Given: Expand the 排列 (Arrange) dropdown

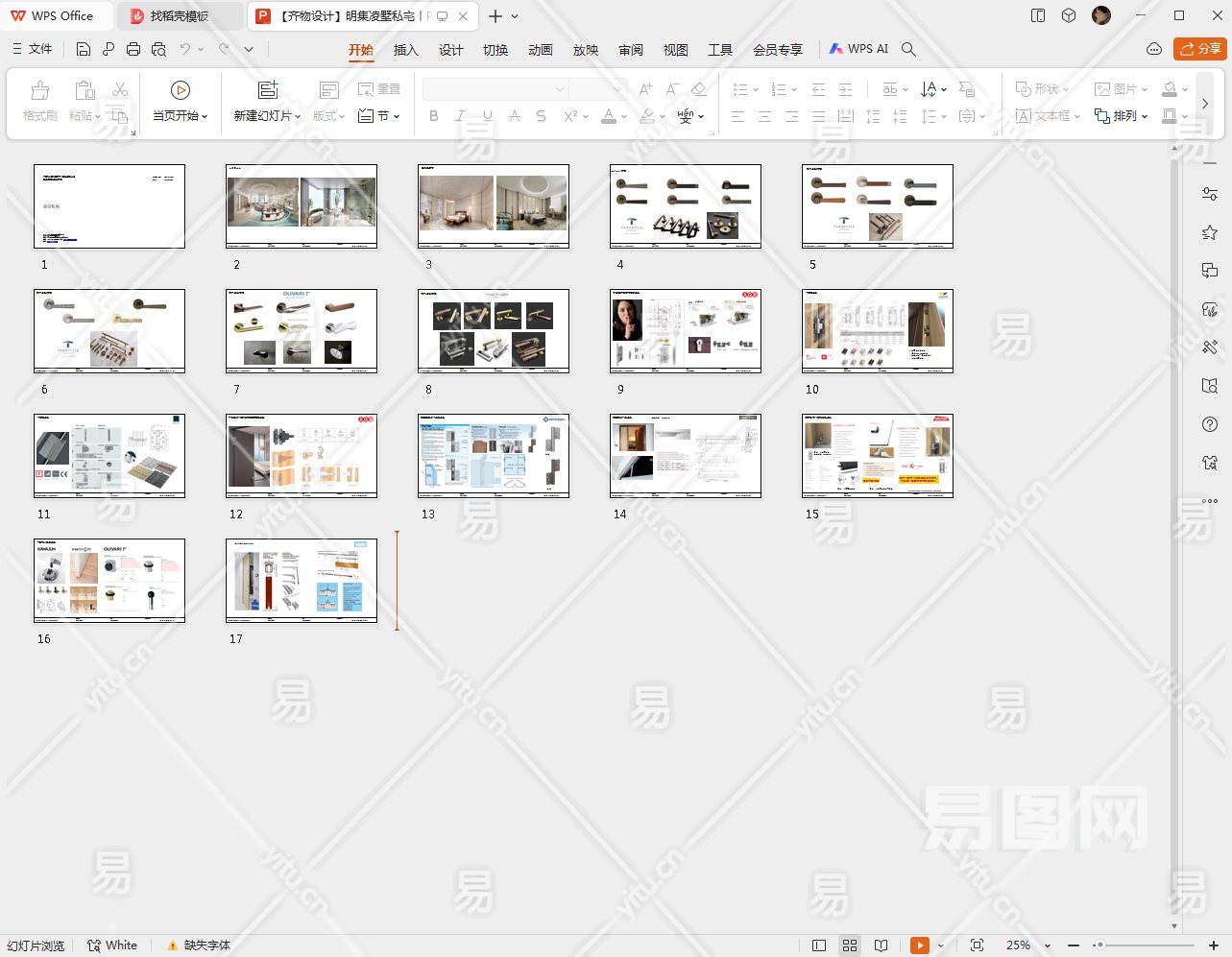Looking at the screenshot, I should [x=1122, y=116].
